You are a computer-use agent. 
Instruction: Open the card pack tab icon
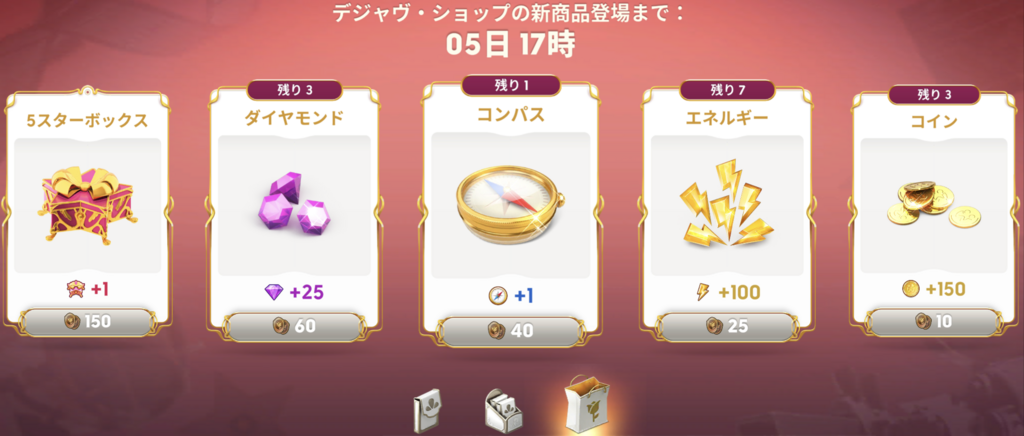pos(428,411)
